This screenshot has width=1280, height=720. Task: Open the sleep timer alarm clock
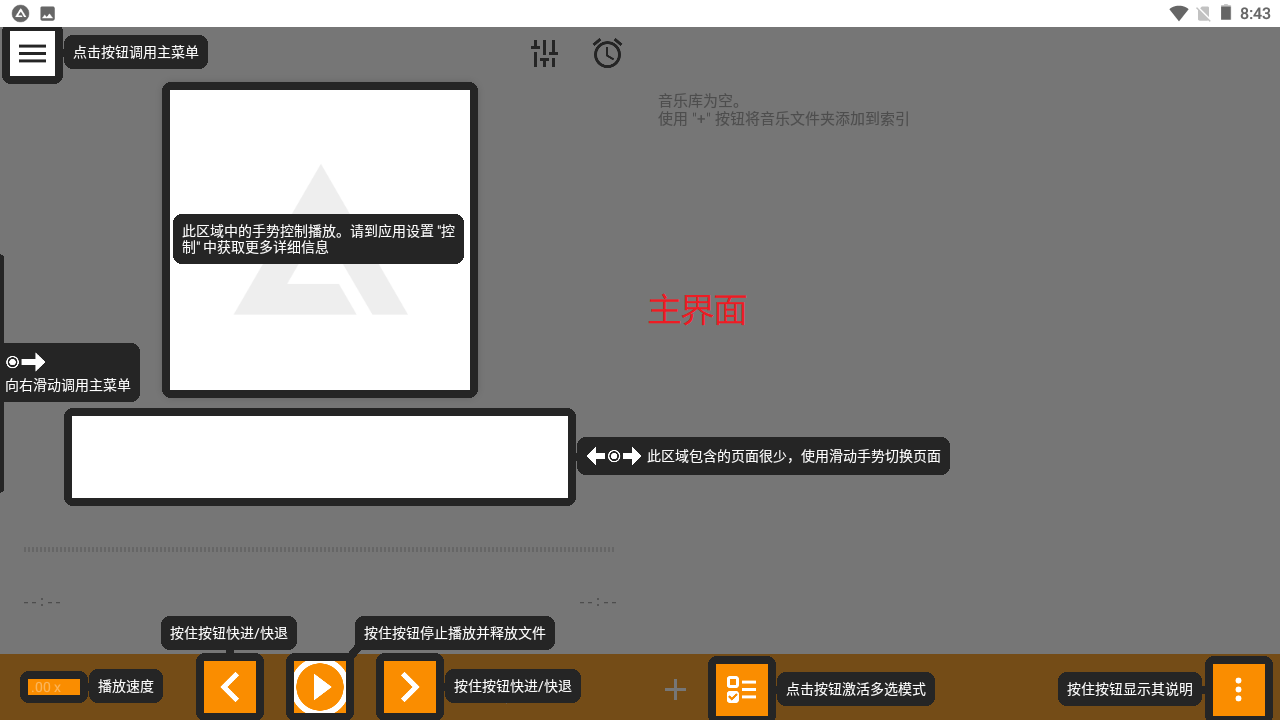coord(607,54)
